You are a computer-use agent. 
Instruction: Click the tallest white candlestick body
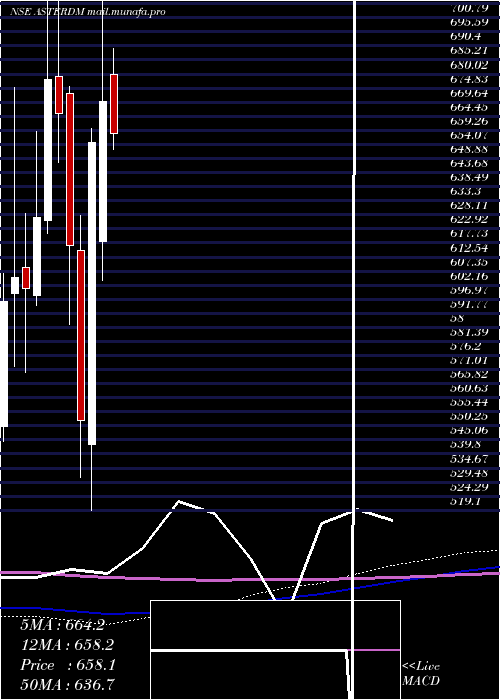[x=92, y=293]
